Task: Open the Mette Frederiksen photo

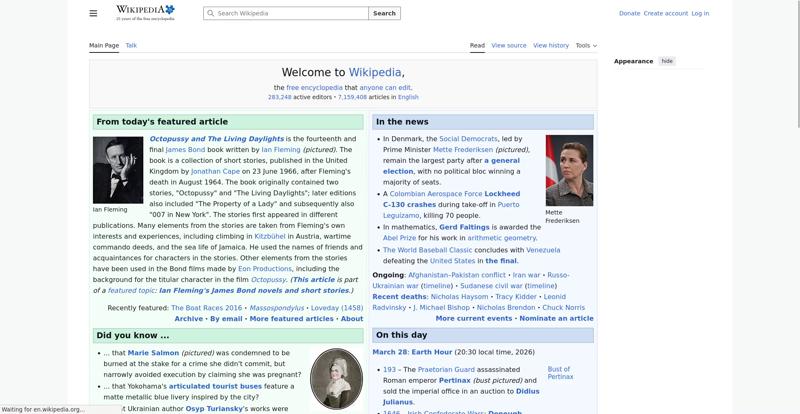Action: 569,170
